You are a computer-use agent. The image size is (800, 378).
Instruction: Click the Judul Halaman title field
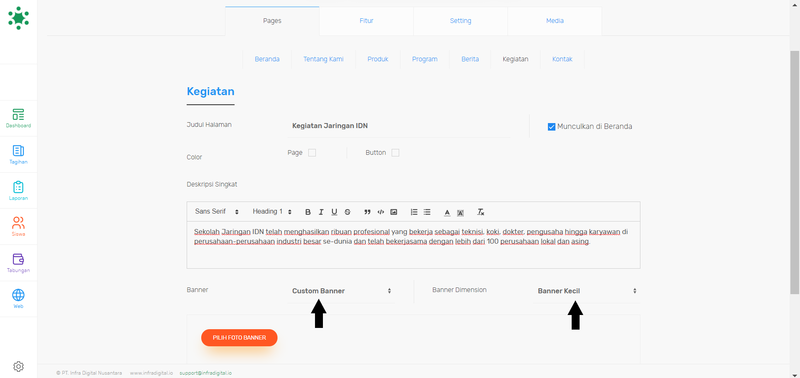398,126
